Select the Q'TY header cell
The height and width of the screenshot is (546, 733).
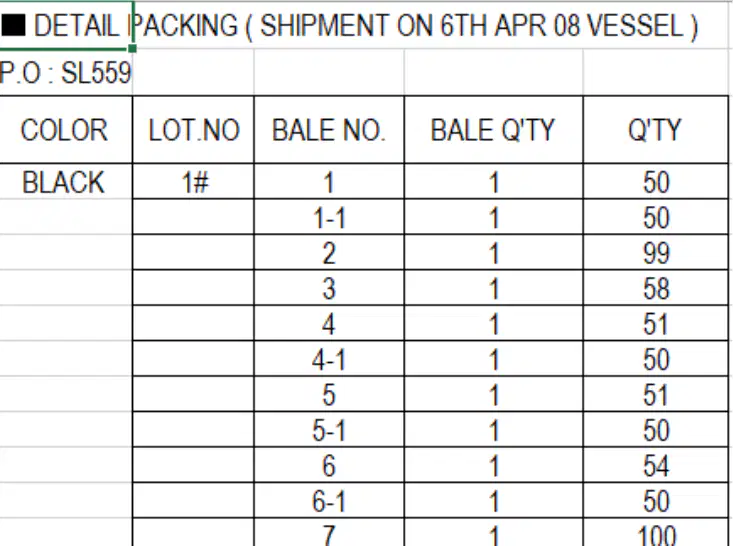[x=656, y=130]
